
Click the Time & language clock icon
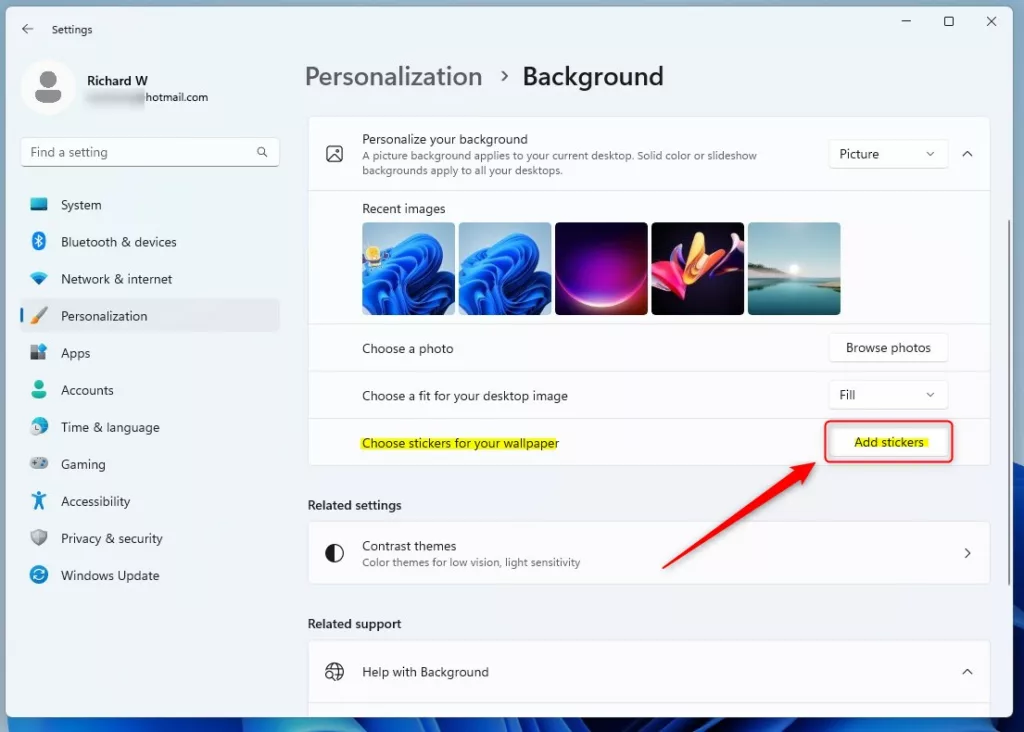[39, 427]
